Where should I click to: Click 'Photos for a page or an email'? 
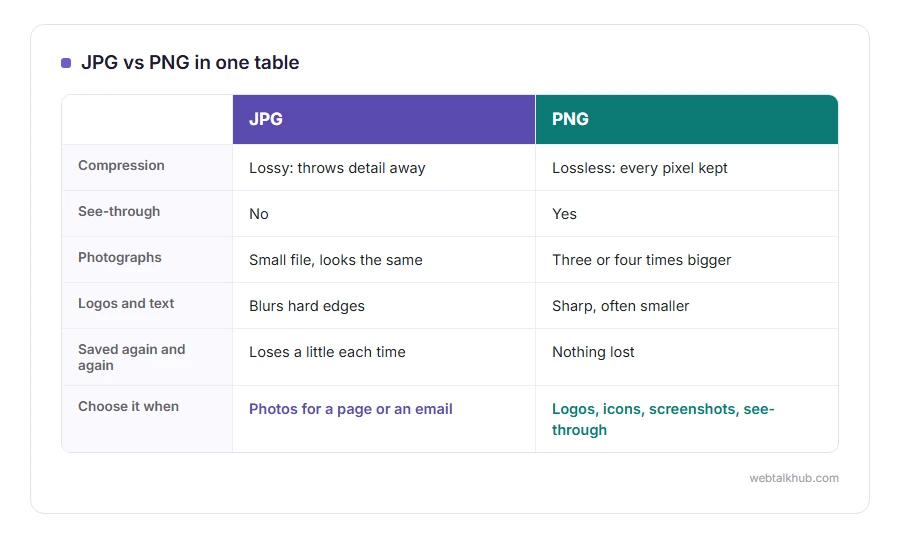point(351,409)
